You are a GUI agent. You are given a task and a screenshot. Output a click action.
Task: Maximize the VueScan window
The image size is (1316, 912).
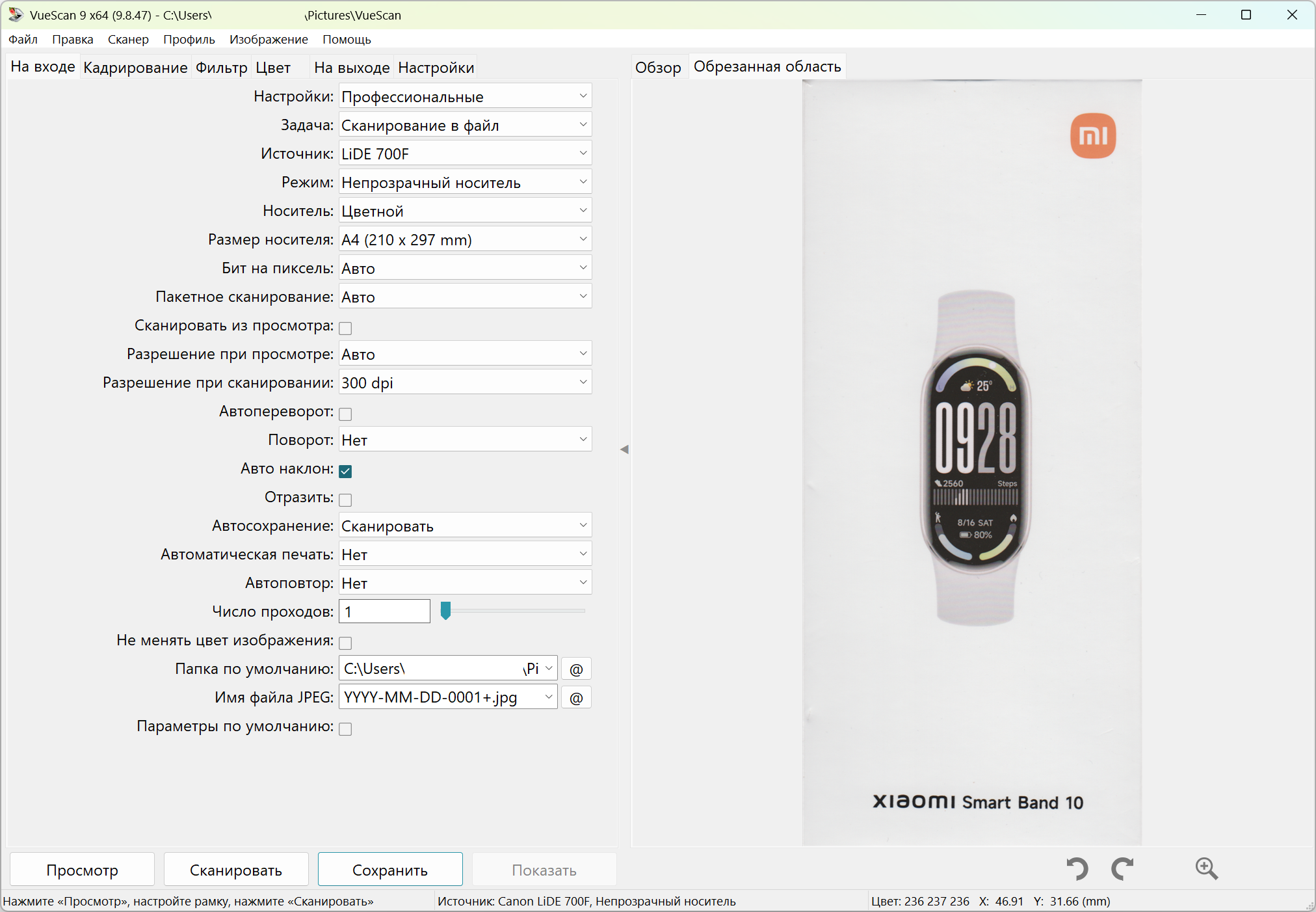1246,15
